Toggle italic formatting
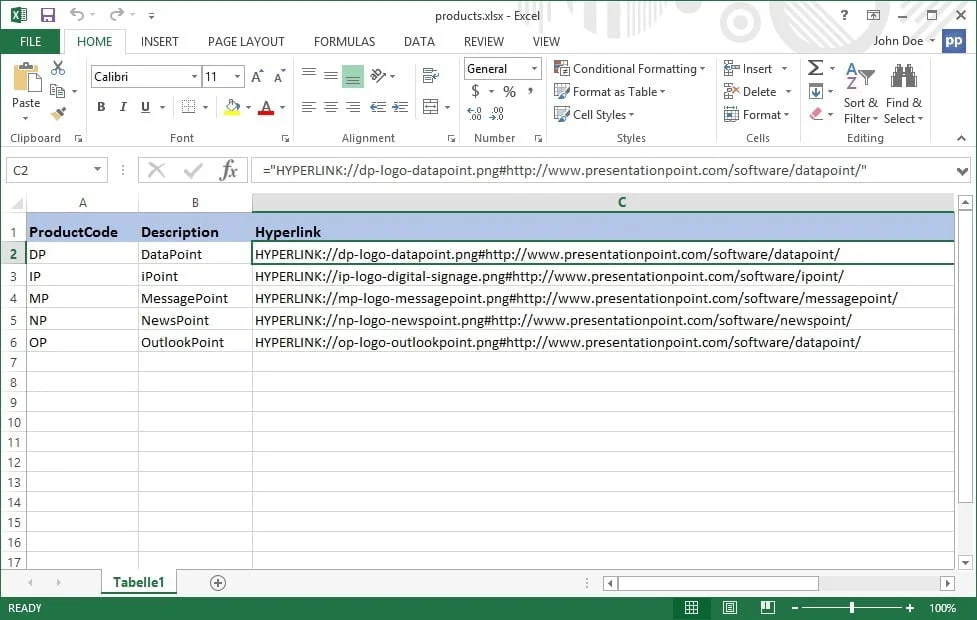 point(122,105)
